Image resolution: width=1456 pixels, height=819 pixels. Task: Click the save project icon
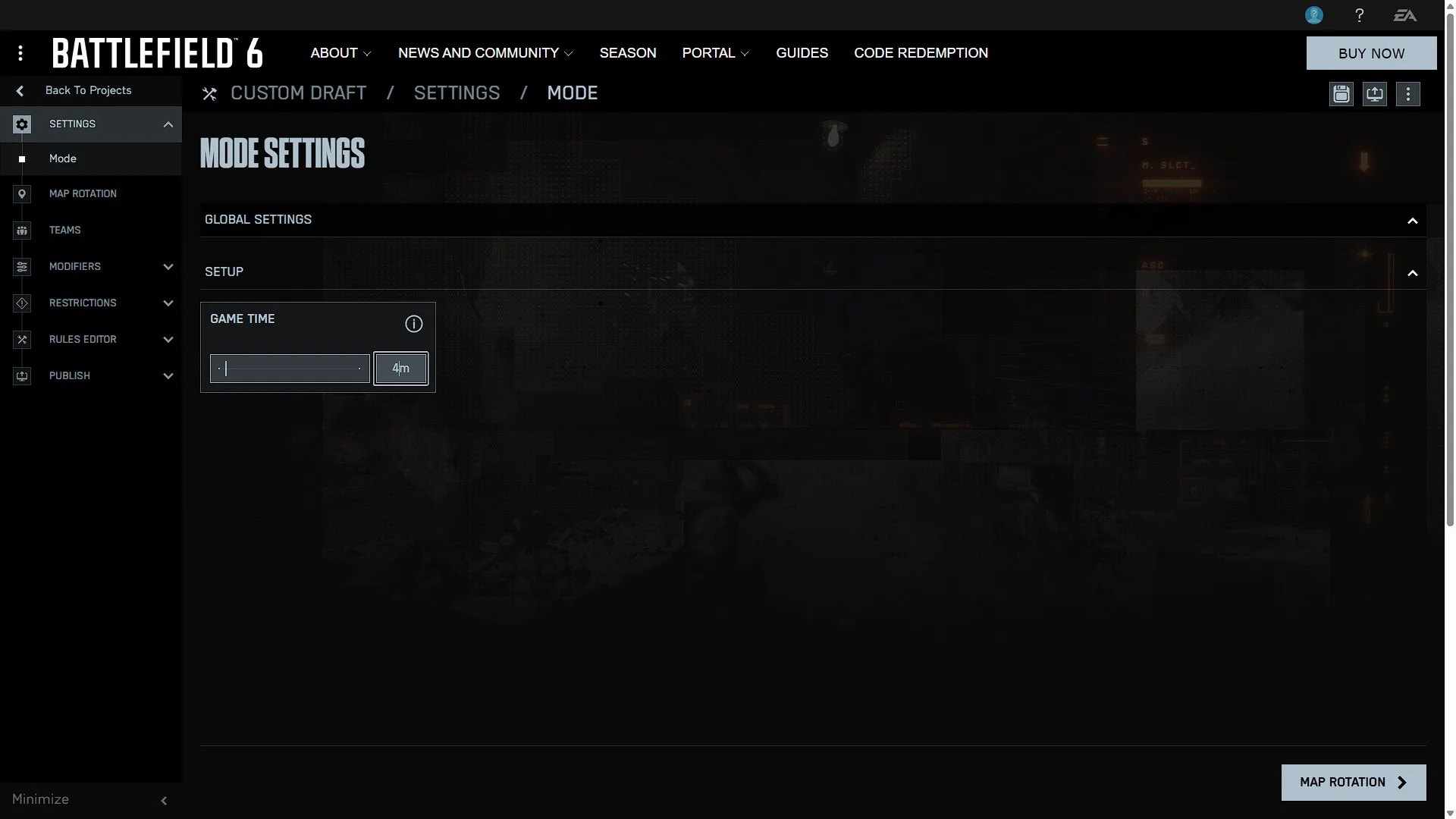1341,94
